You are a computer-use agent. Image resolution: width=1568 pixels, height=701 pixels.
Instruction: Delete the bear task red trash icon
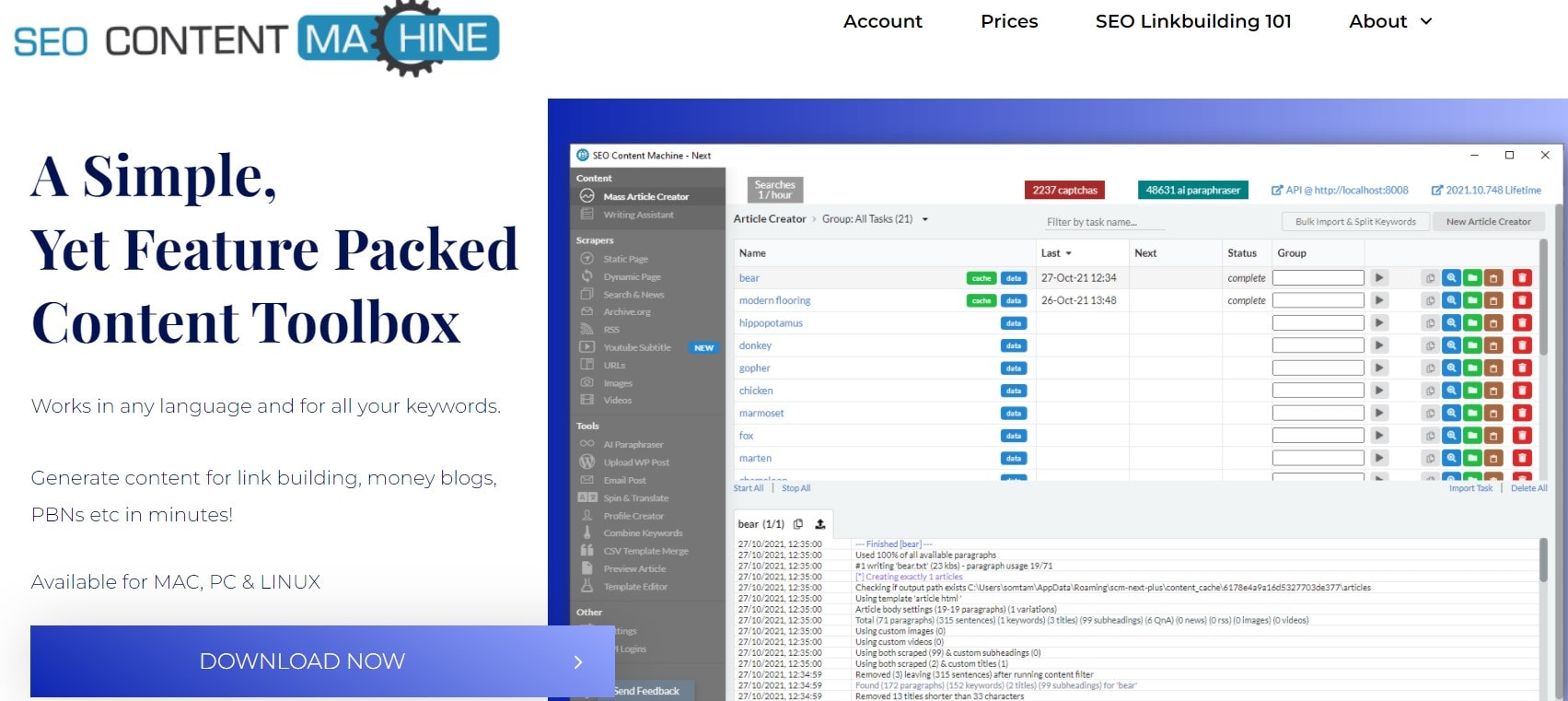click(1522, 277)
